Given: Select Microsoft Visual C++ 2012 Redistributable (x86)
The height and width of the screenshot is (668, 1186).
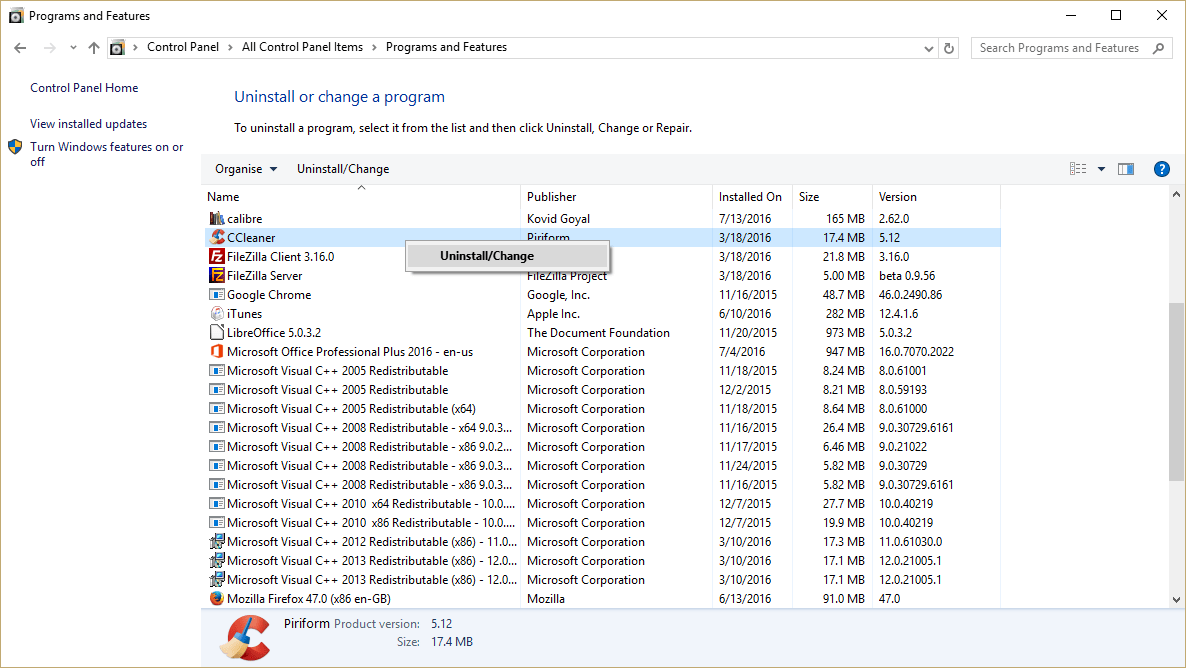Looking at the screenshot, I should coord(603,542).
